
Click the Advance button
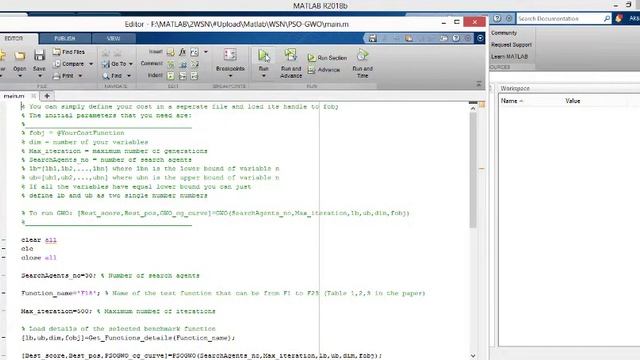click(324, 70)
